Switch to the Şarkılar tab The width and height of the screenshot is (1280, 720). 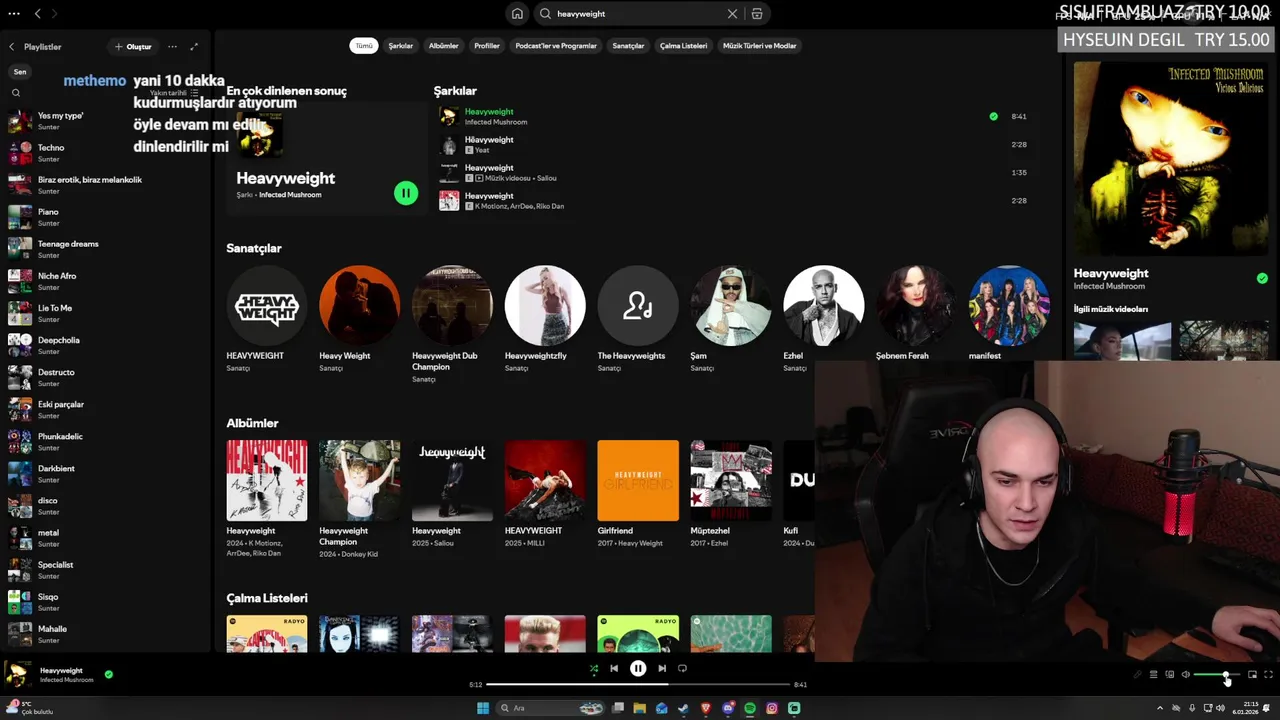pos(401,46)
